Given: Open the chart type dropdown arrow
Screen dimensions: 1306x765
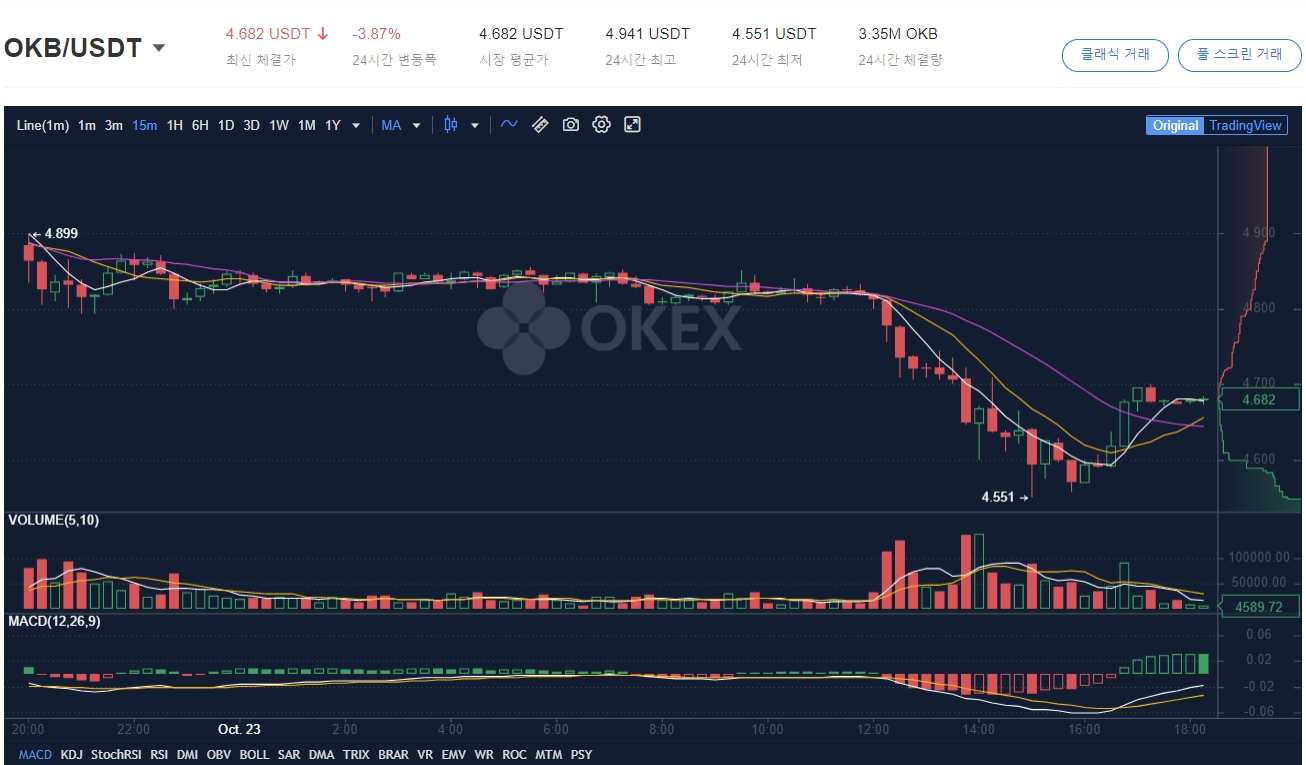Looking at the screenshot, I should 475,126.
